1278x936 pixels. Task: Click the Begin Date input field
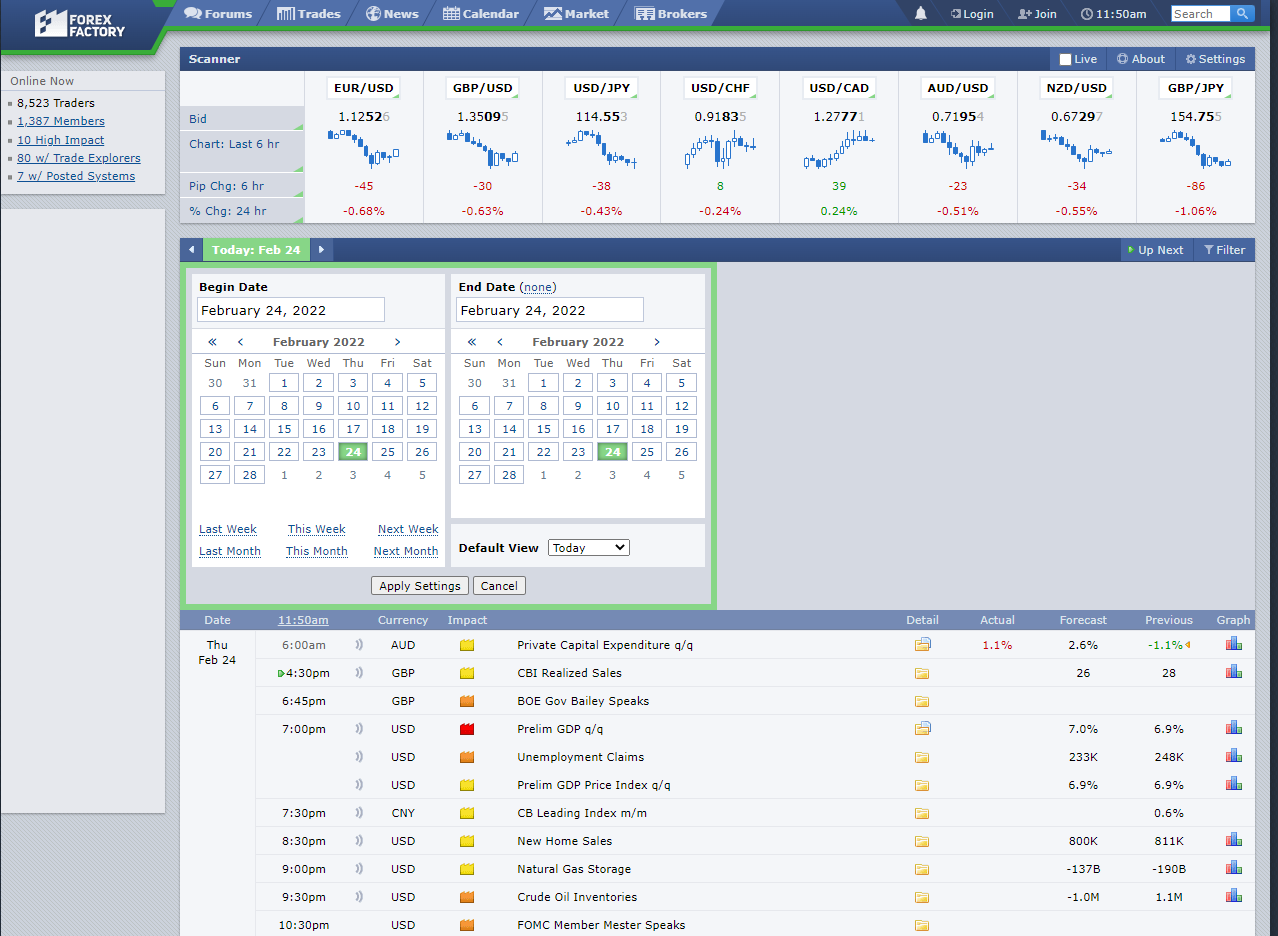291,310
